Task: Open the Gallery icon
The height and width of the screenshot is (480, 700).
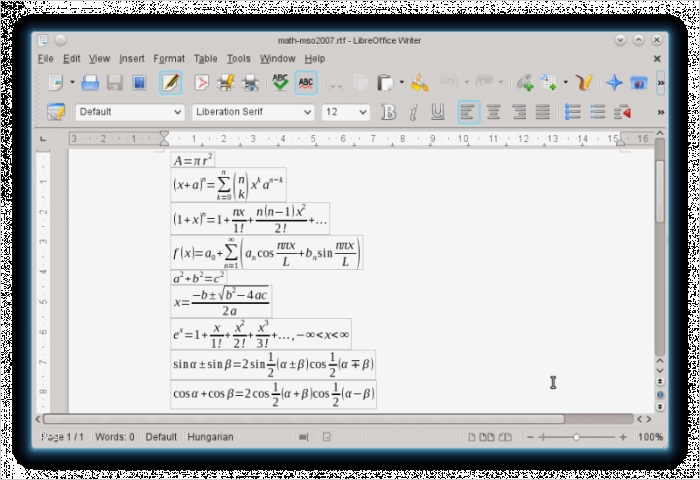Action: tap(639, 83)
